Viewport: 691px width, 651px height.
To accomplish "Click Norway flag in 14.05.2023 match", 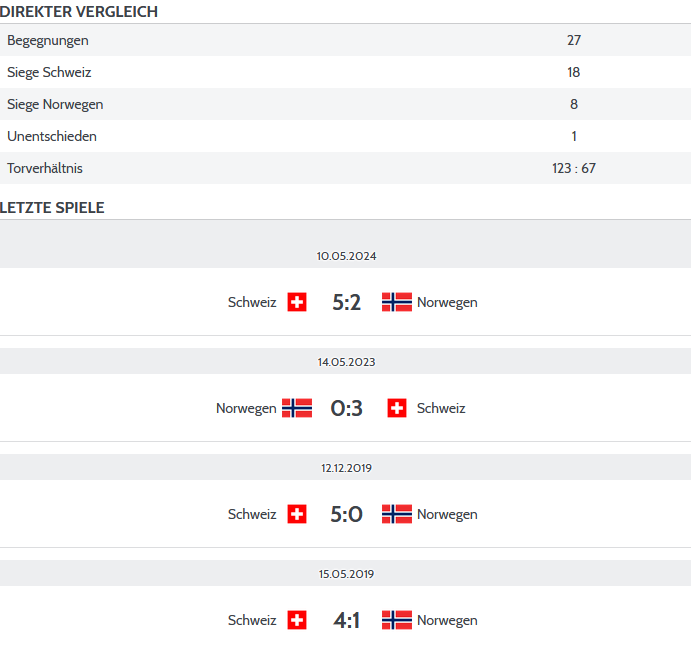I will tap(297, 408).
